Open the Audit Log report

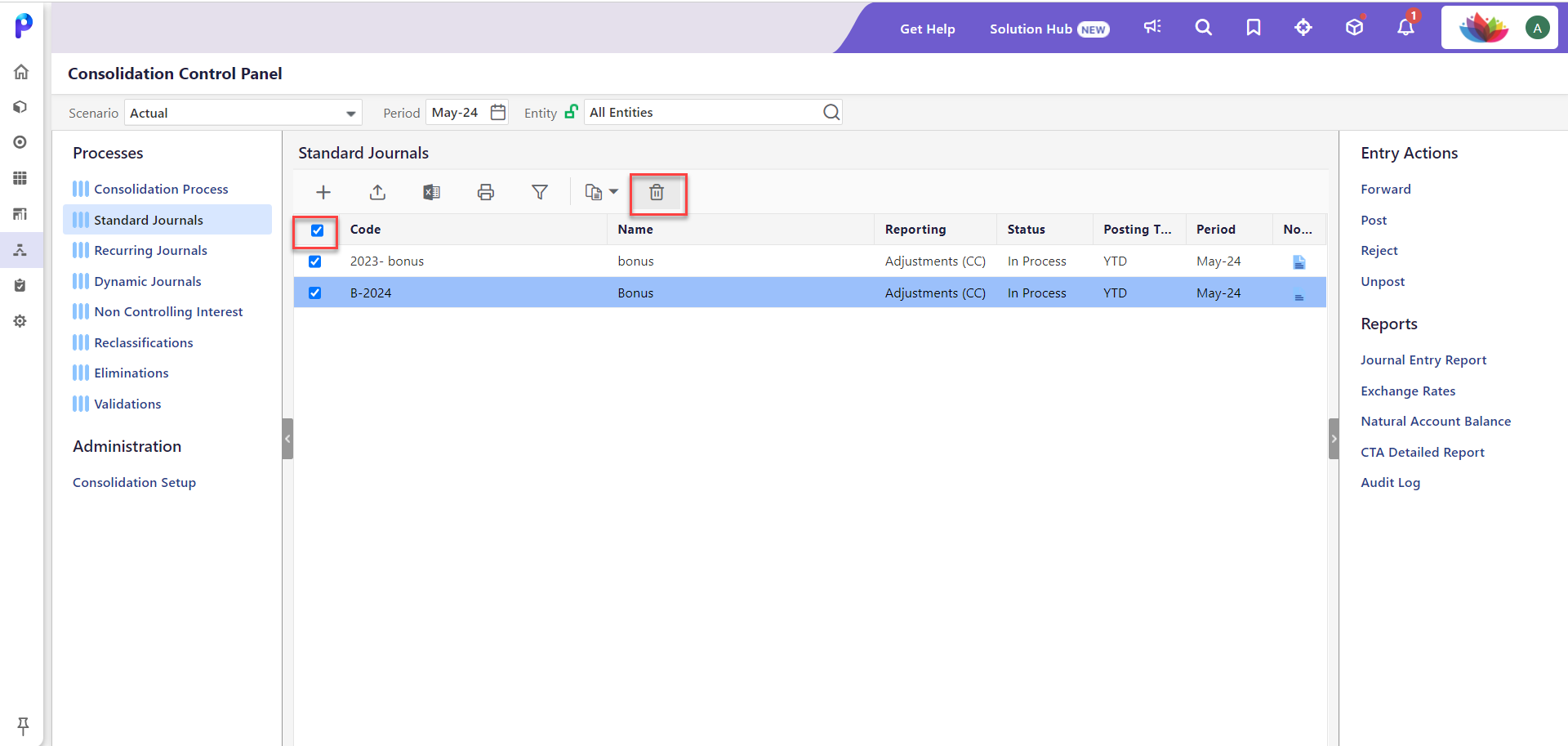1390,482
